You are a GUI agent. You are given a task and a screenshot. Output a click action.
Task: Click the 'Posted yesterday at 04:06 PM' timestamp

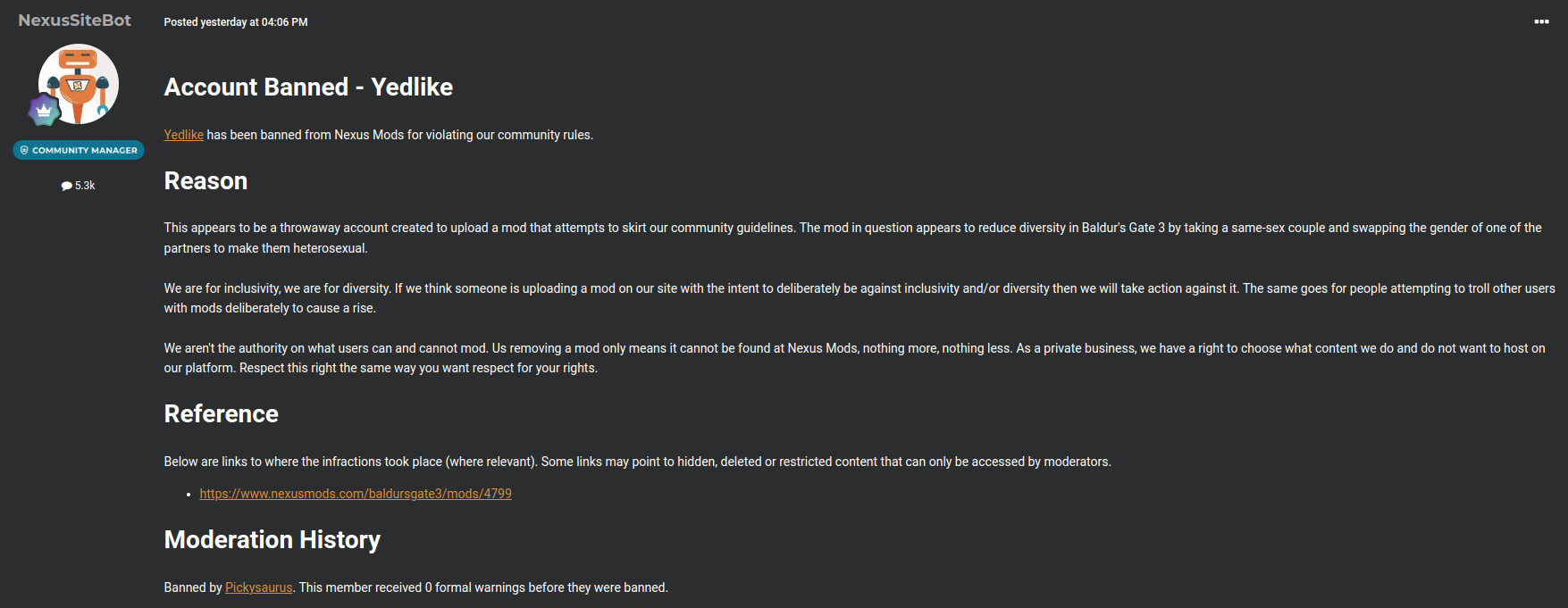(x=235, y=22)
